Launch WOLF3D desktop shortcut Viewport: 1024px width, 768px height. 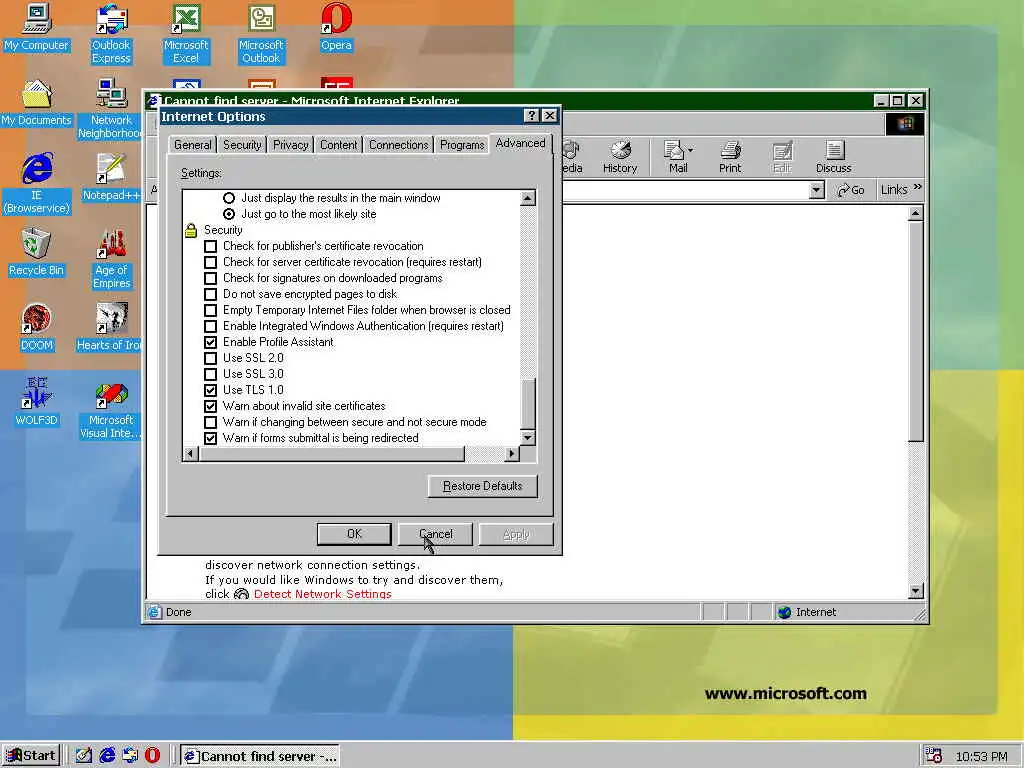(37, 402)
